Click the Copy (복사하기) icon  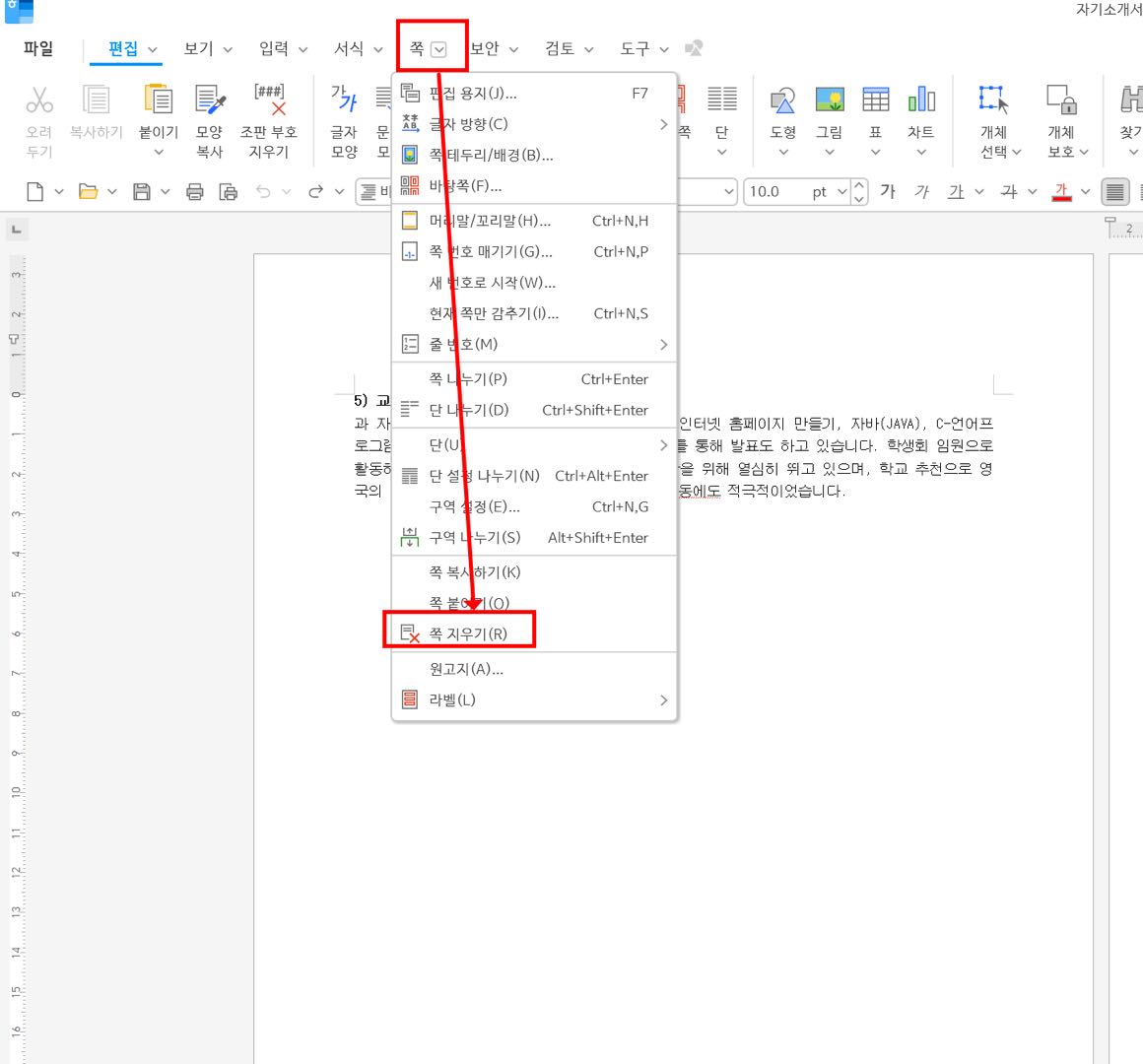96,100
